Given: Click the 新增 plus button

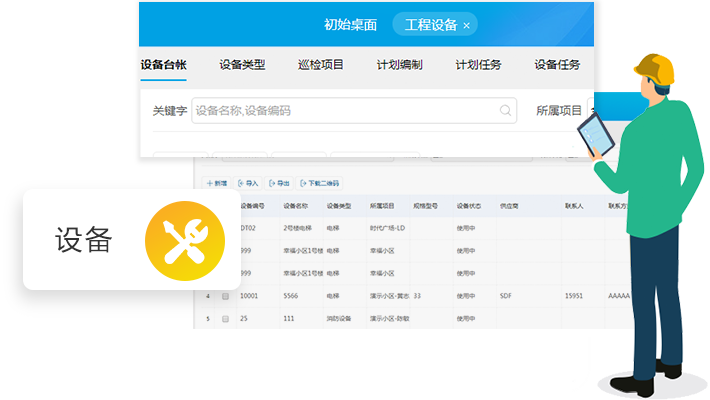Looking at the screenshot, I should [216, 184].
